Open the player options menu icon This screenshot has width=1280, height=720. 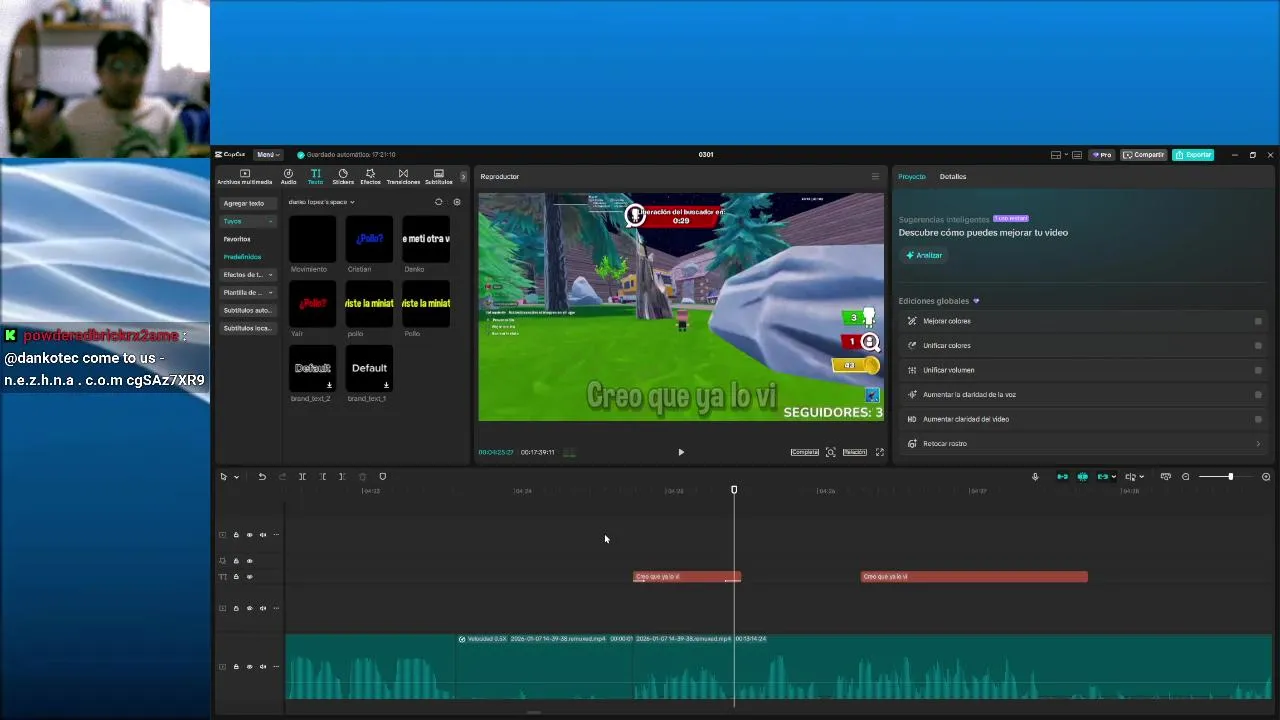[875, 177]
